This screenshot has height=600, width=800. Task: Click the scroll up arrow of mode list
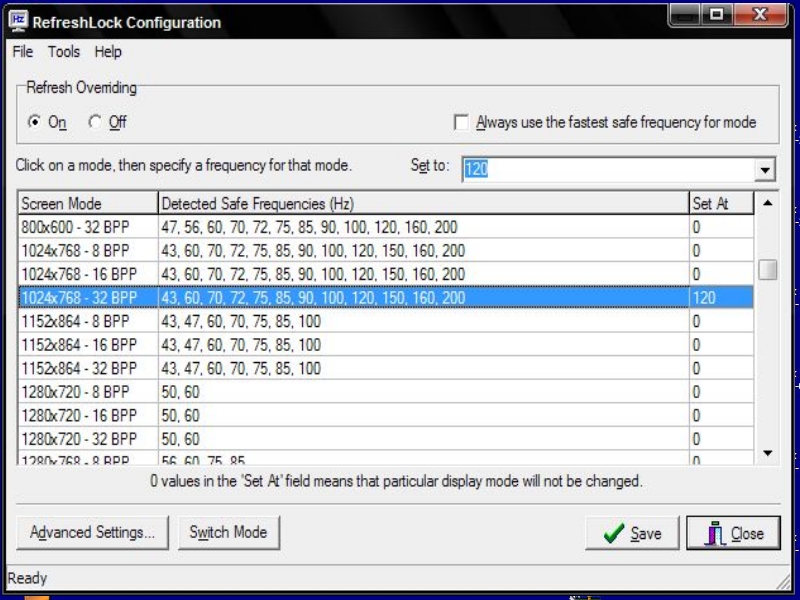[x=767, y=203]
